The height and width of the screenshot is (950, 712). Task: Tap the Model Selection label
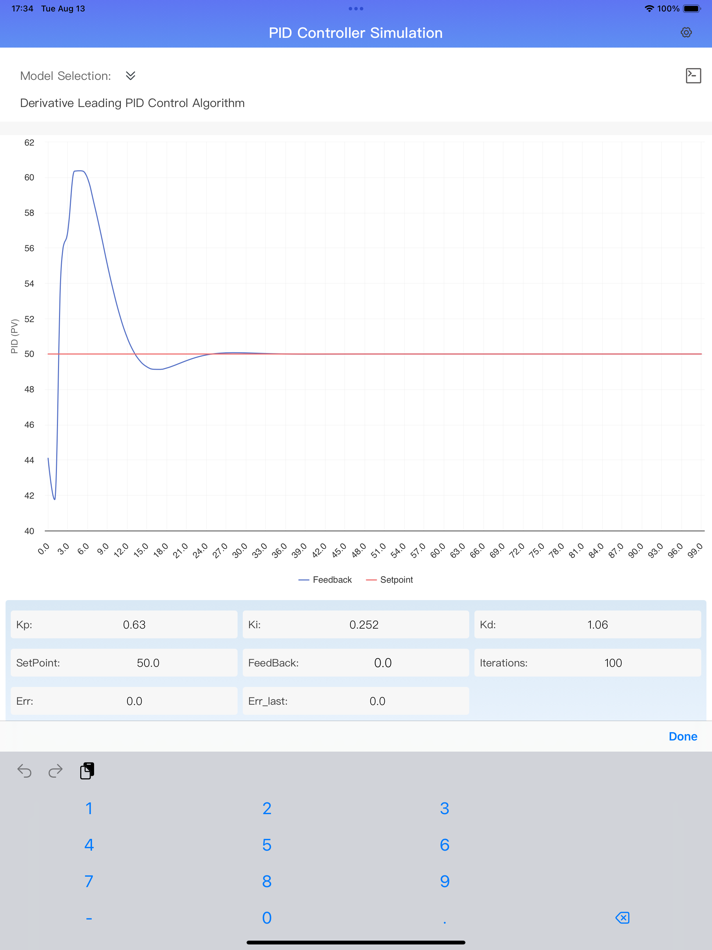(65, 76)
